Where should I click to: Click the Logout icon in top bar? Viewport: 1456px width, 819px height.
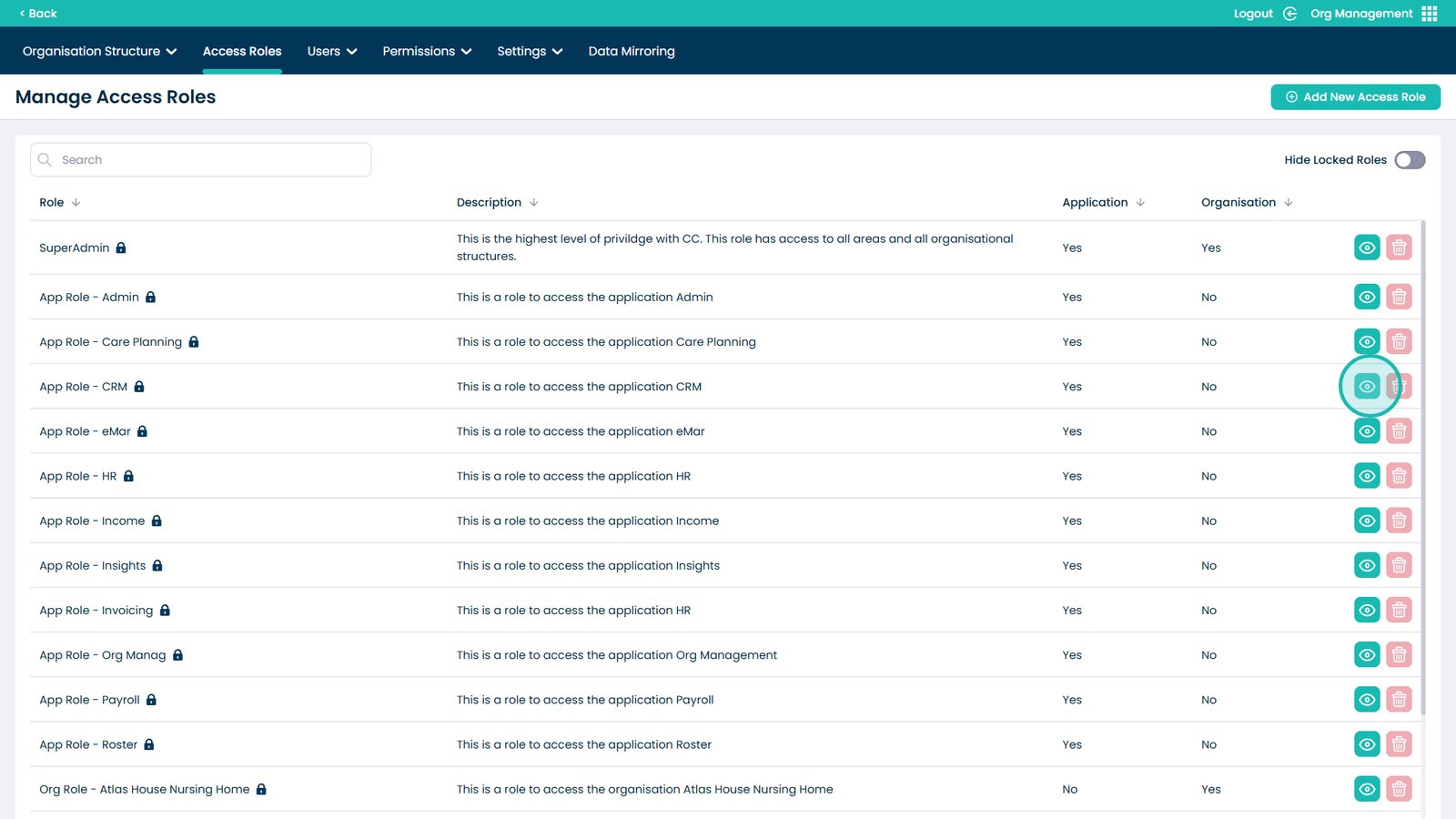click(x=1289, y=14)
